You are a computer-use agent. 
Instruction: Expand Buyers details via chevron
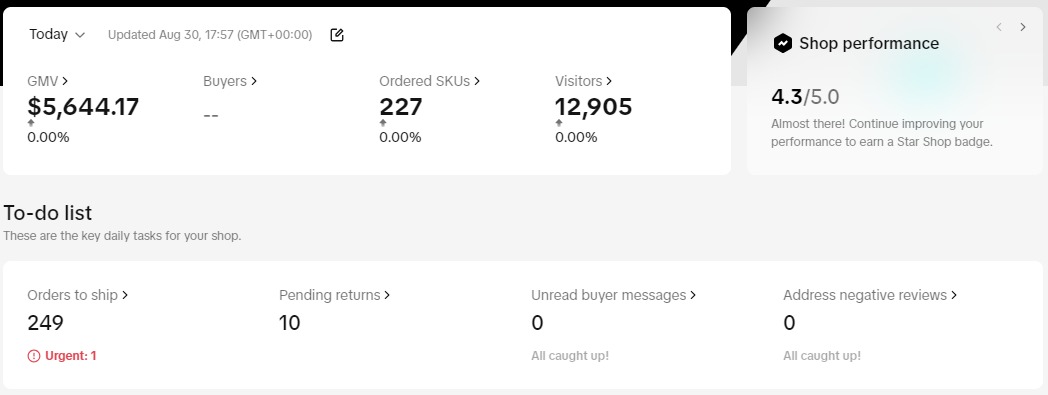coord(254,81)
